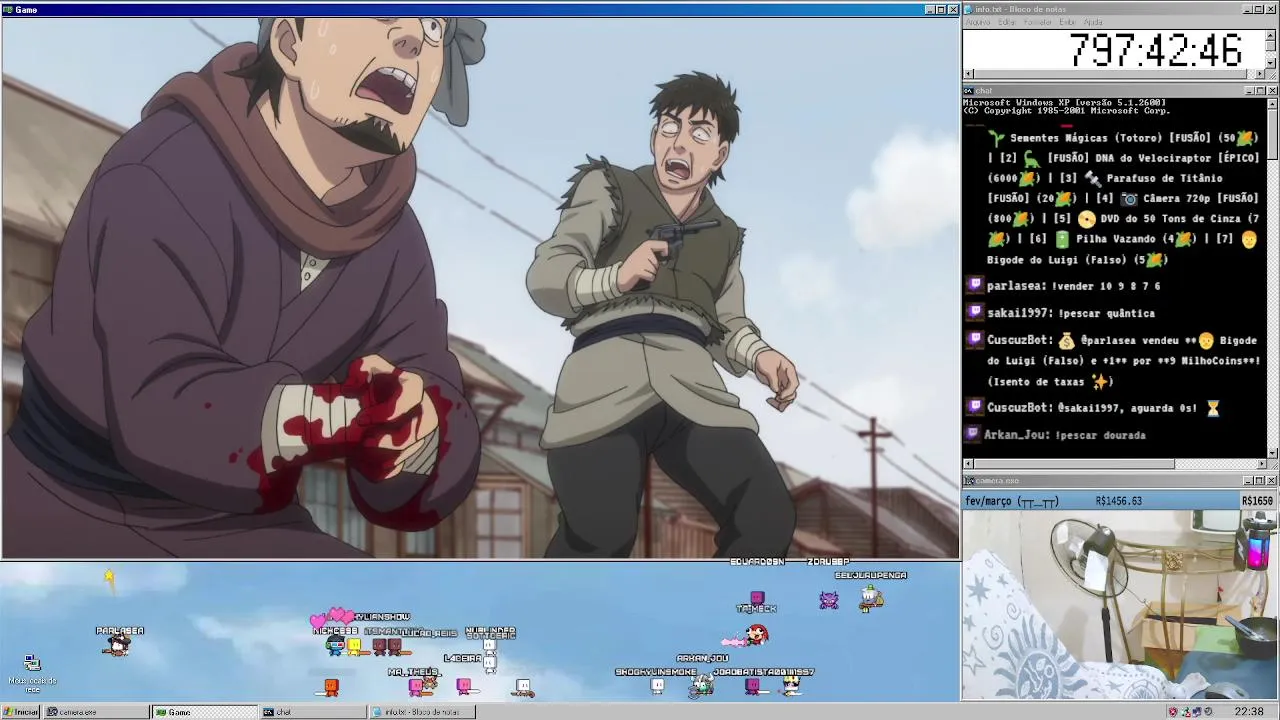Click the Knuckles red character avatar
The width and height of the screenshot is (1280, 720).
click(757, 634)
